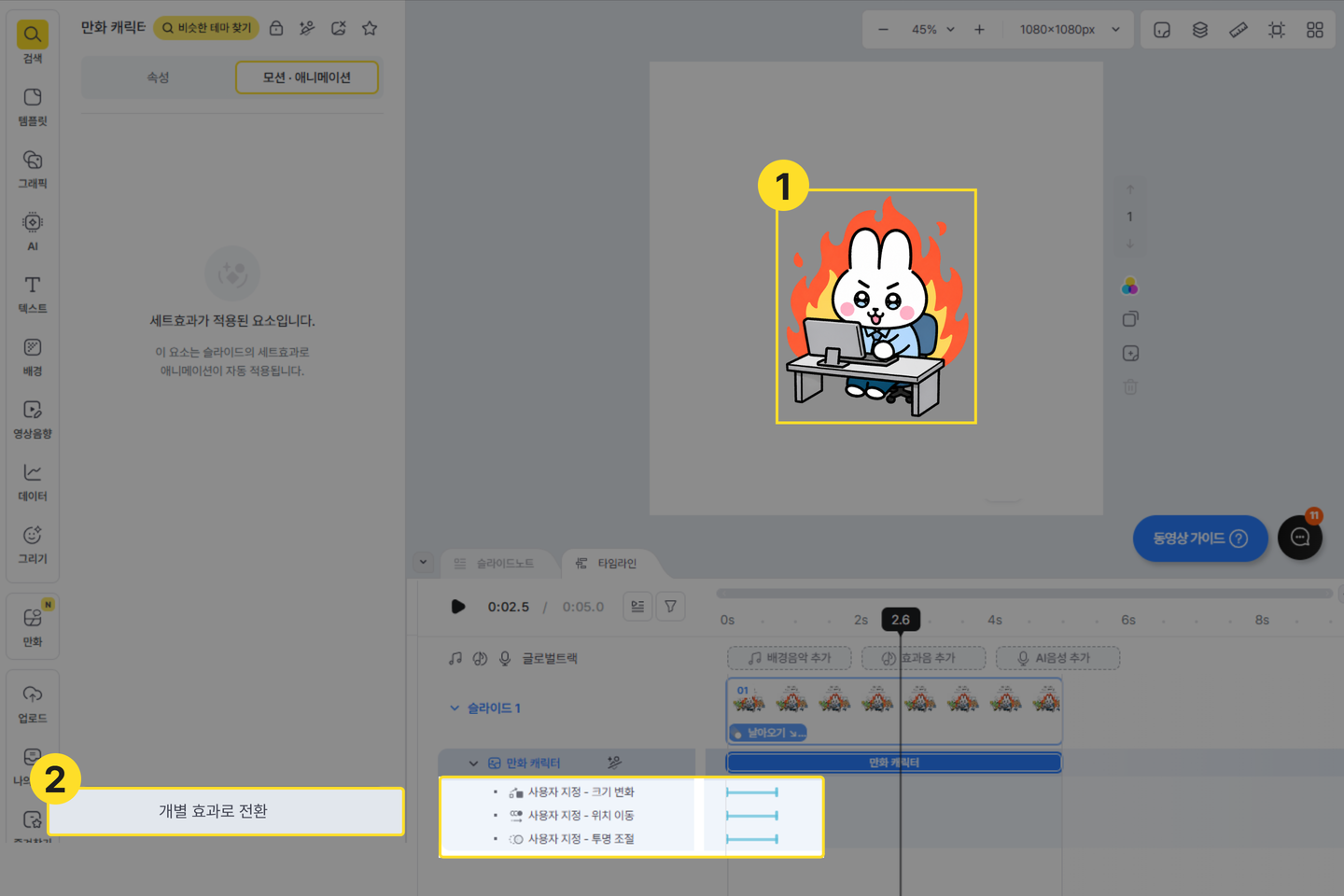Select the 모션 · 애니메이션 tab
1344x896 pixels.
307,77
